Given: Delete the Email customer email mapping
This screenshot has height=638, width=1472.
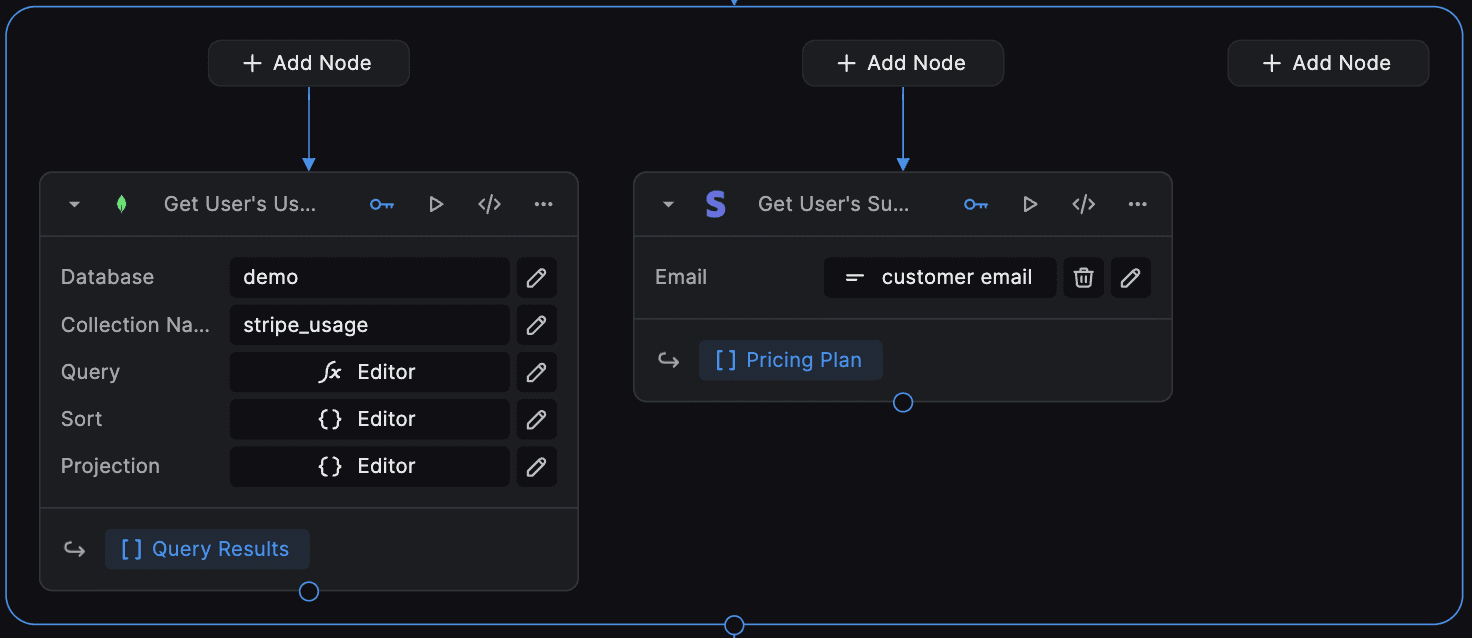Looking at the screenshot, I should [x=1084, y=278].
